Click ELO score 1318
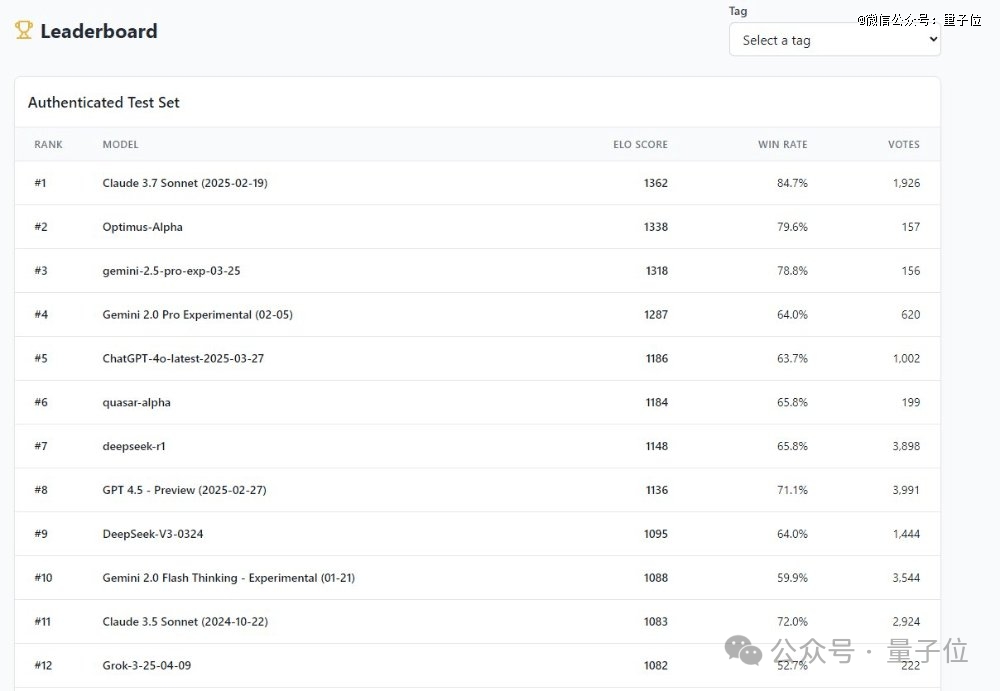 (x=657, y=271)
